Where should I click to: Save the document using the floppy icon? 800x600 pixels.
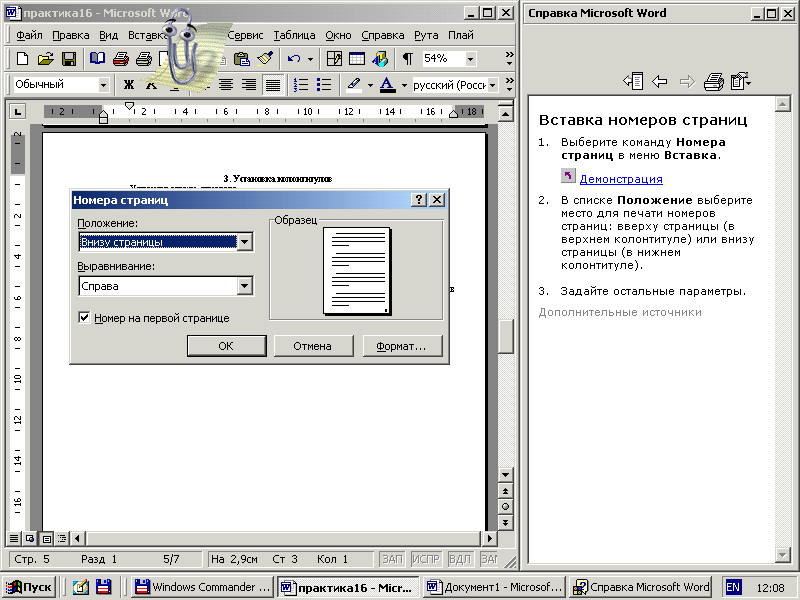pyautogui.click(x=69, y=59)
